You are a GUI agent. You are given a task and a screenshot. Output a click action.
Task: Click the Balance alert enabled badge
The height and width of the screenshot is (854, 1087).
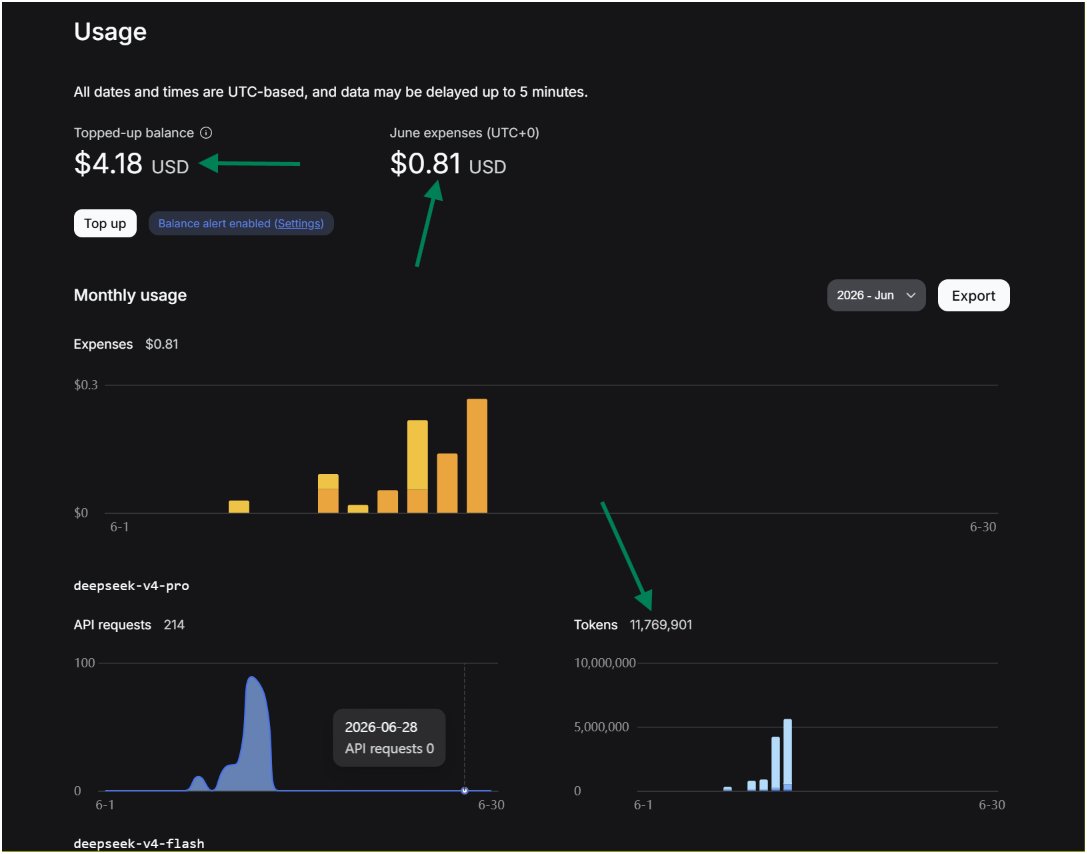(241, 223)
